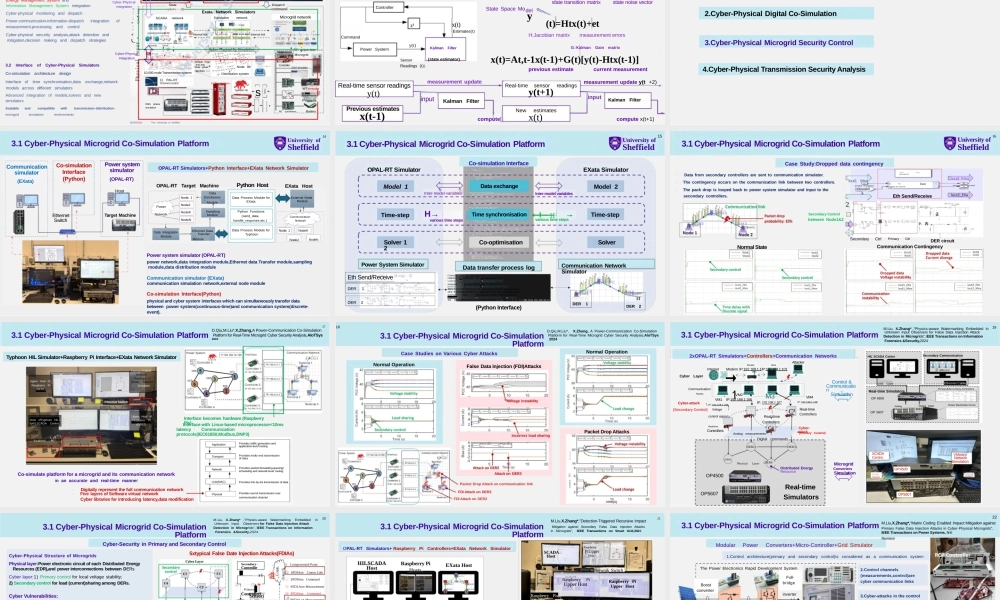
Task: Select the Cyber-Security in Primary and Secondary Control slide
Action: coord(165,557)
